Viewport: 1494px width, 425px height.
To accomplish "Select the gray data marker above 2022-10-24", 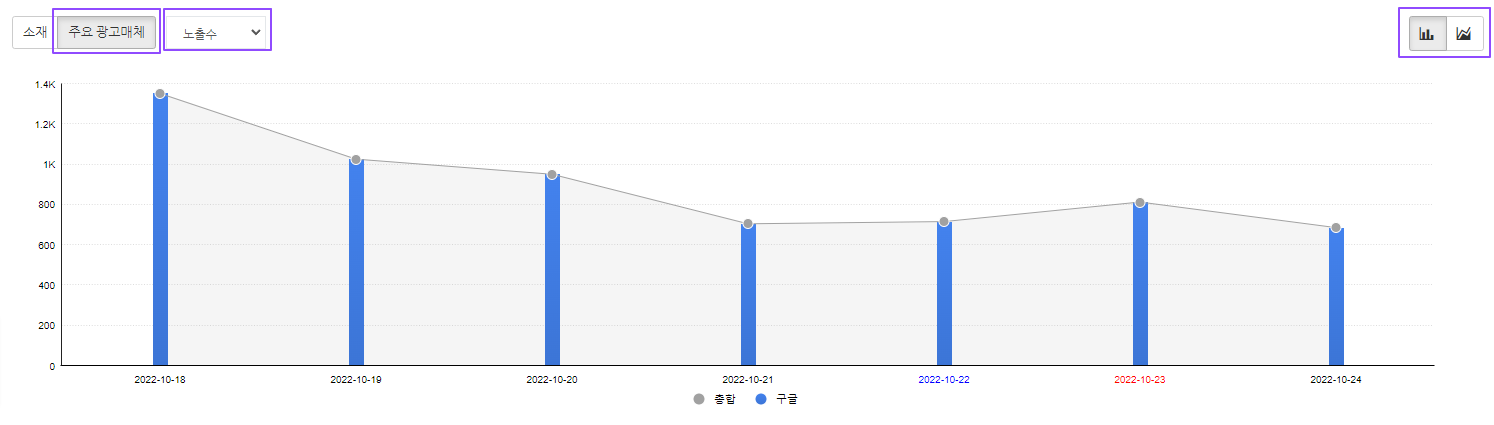I will point(1336,228).
